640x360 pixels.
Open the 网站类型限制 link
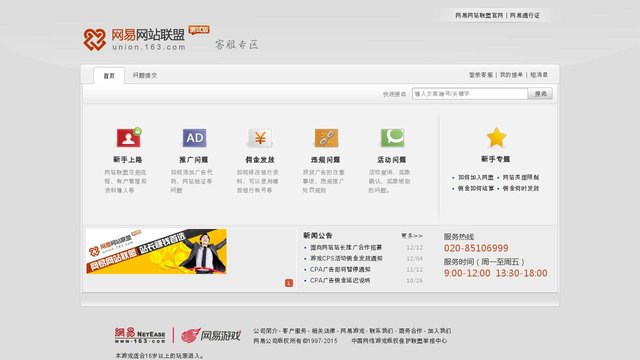tap(521, 178)
